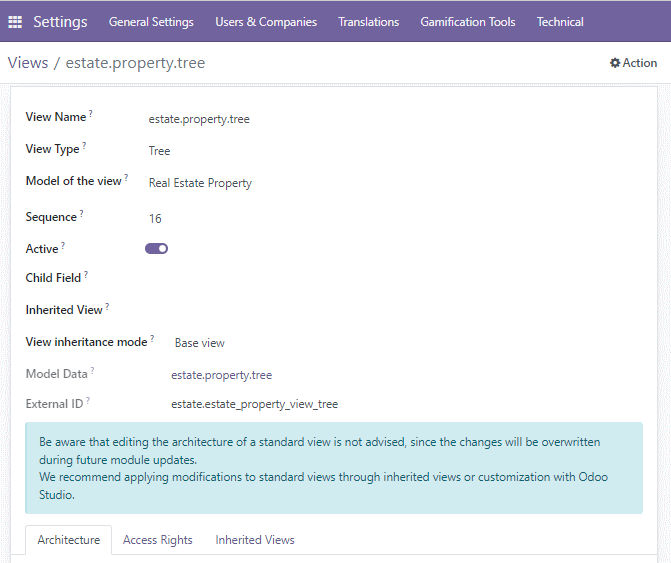
Task: Click the Sequence value 16 field
Action: click(155, 219)
